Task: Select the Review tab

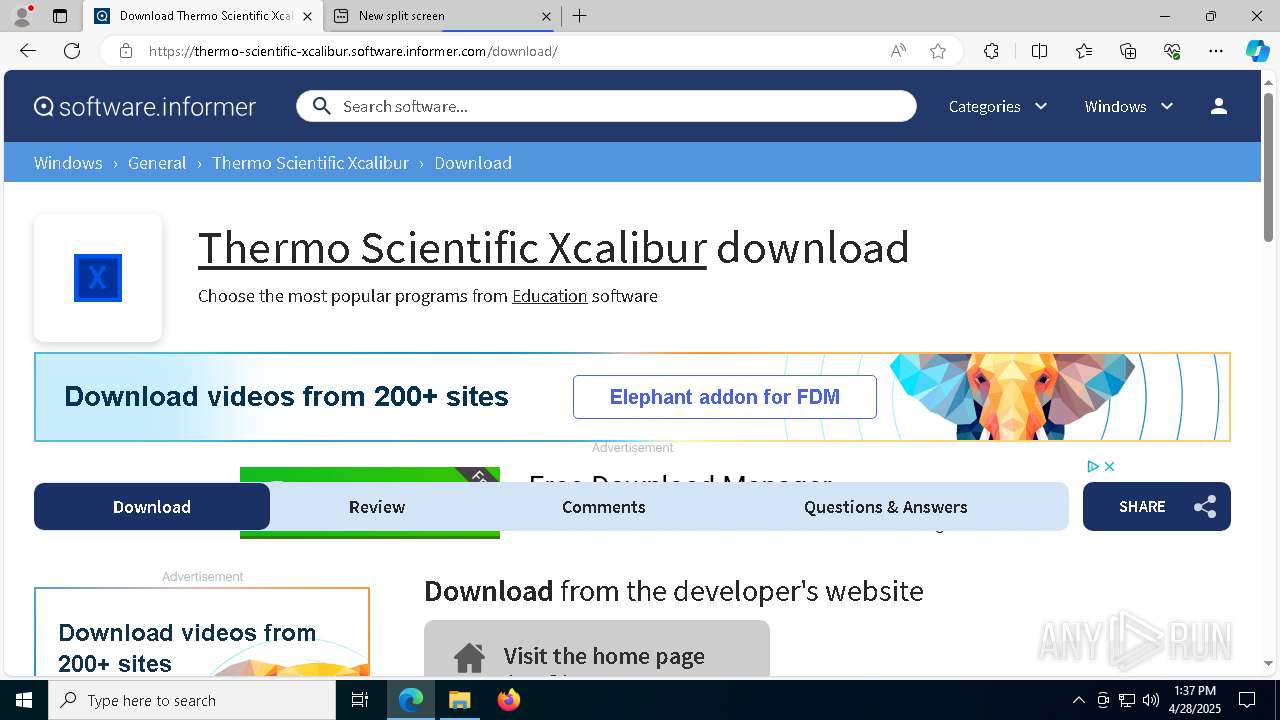Action: pos(377,507)
